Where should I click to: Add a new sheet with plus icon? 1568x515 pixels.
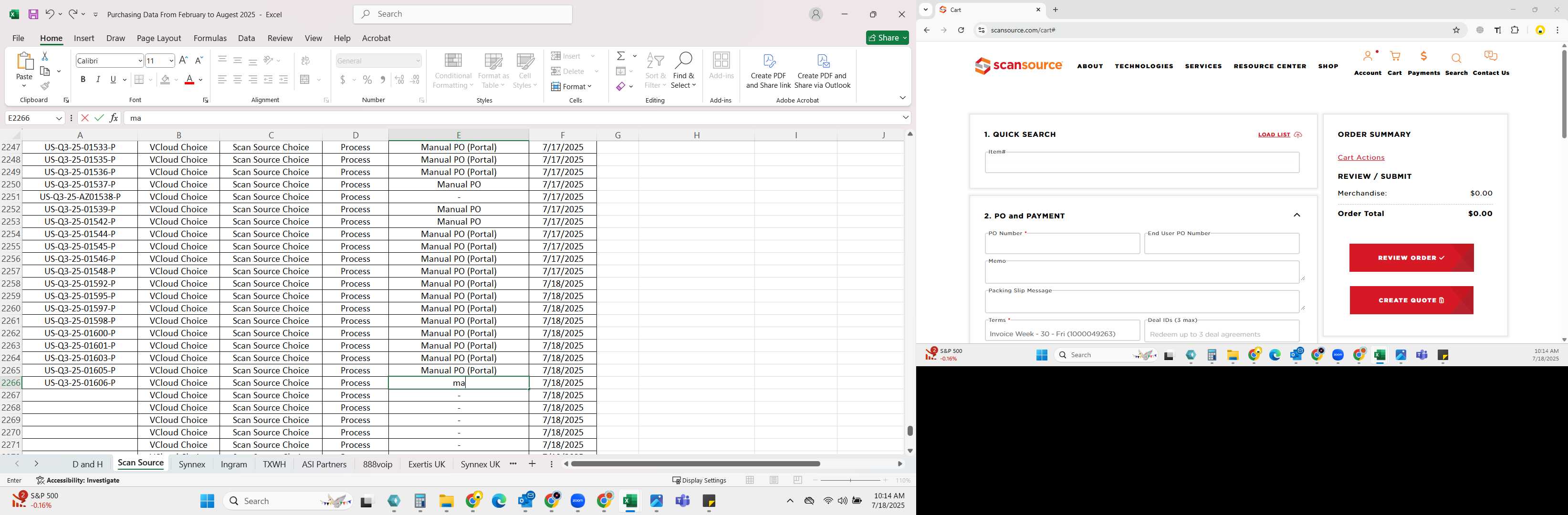(532, 464)
